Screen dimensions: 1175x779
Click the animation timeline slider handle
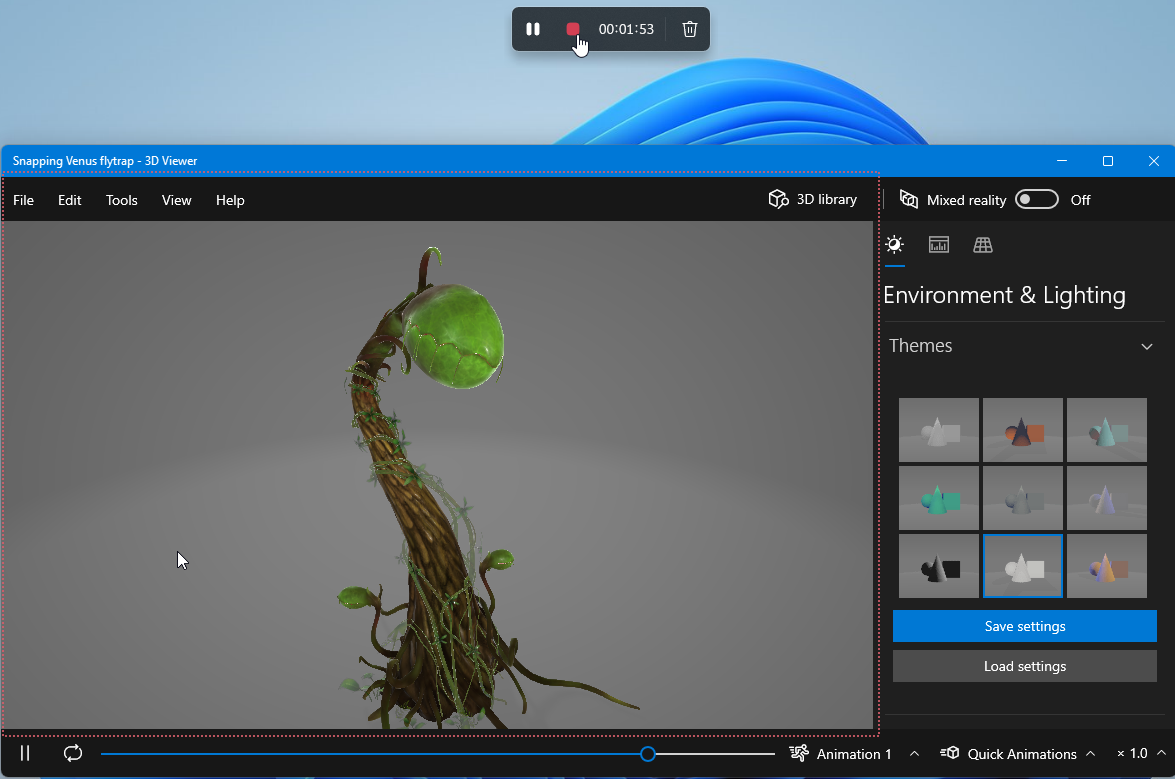pyautogui.click(x=648, y=754)
